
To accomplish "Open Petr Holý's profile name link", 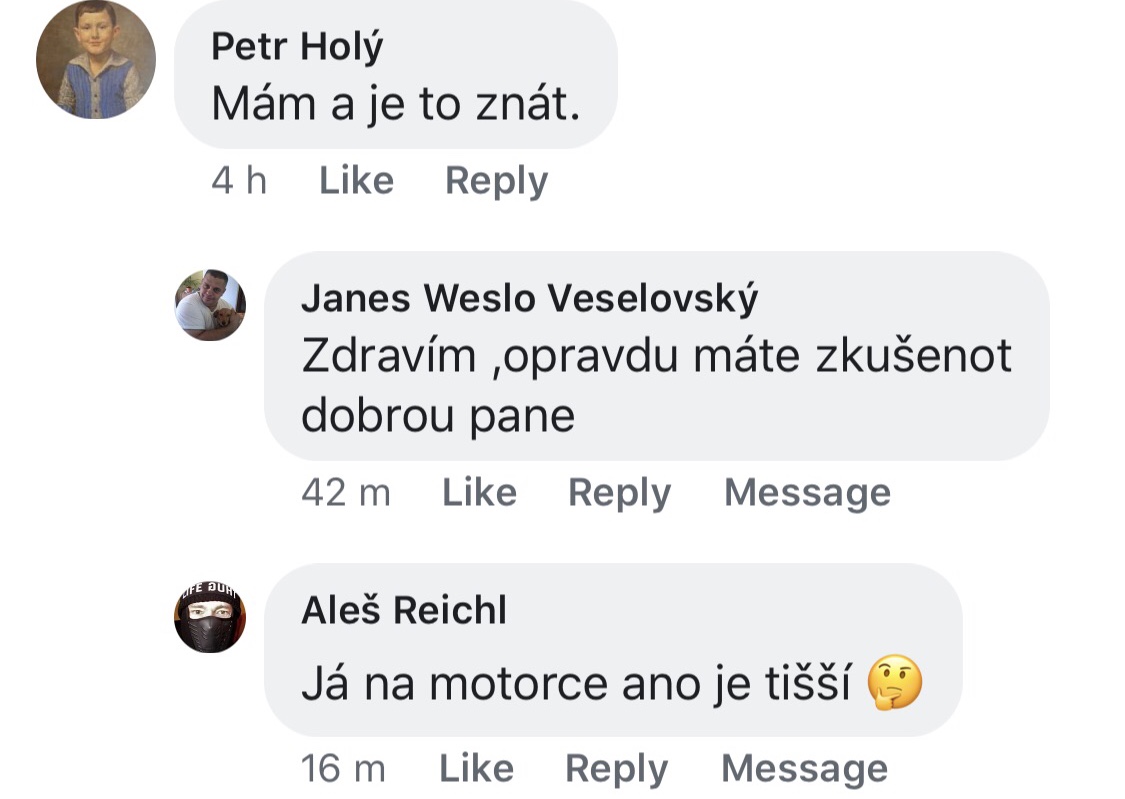I will pyautogui.click(x=297, y=47).
